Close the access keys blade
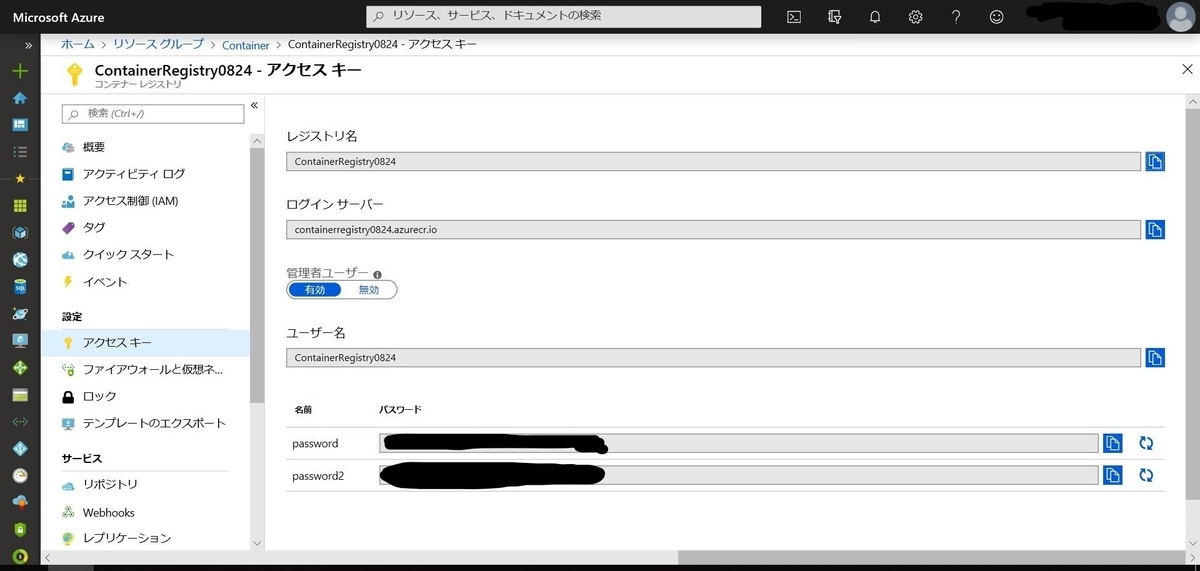Viewport: 1200px width, 571px height. tap(1187, 69)
